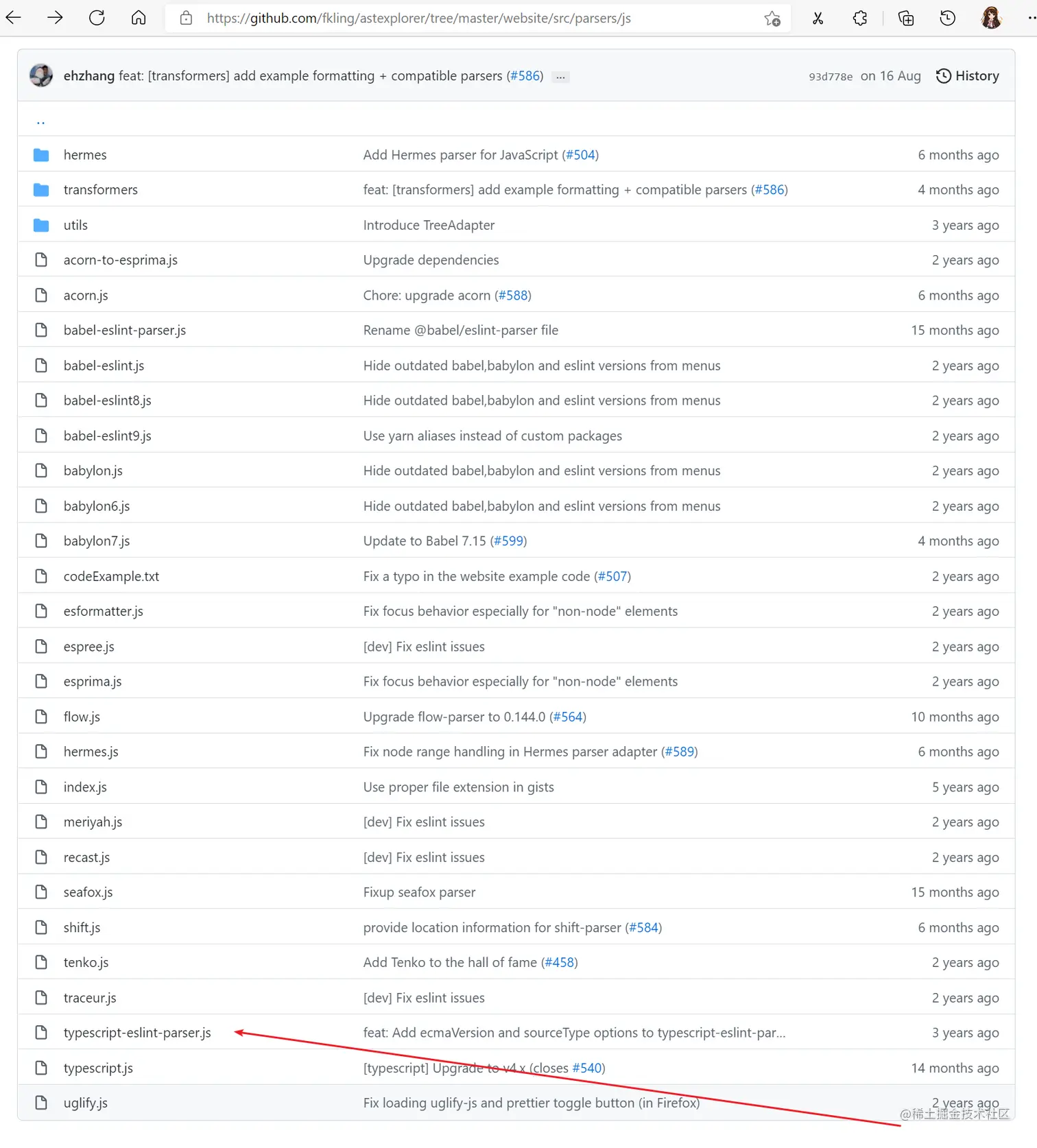Image resolution: width=1037 pixels, height=1148 pixels.
Task: Add page to favorites star icon
Action: 772,19
